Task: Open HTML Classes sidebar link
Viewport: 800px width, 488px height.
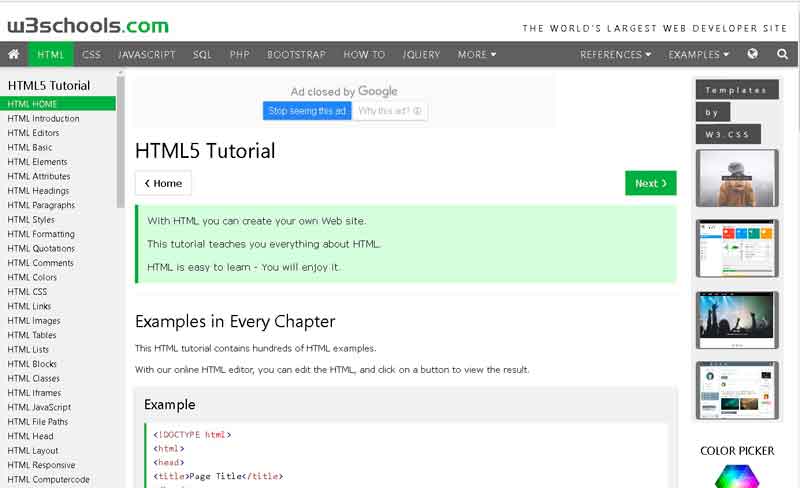Action: 34,379
